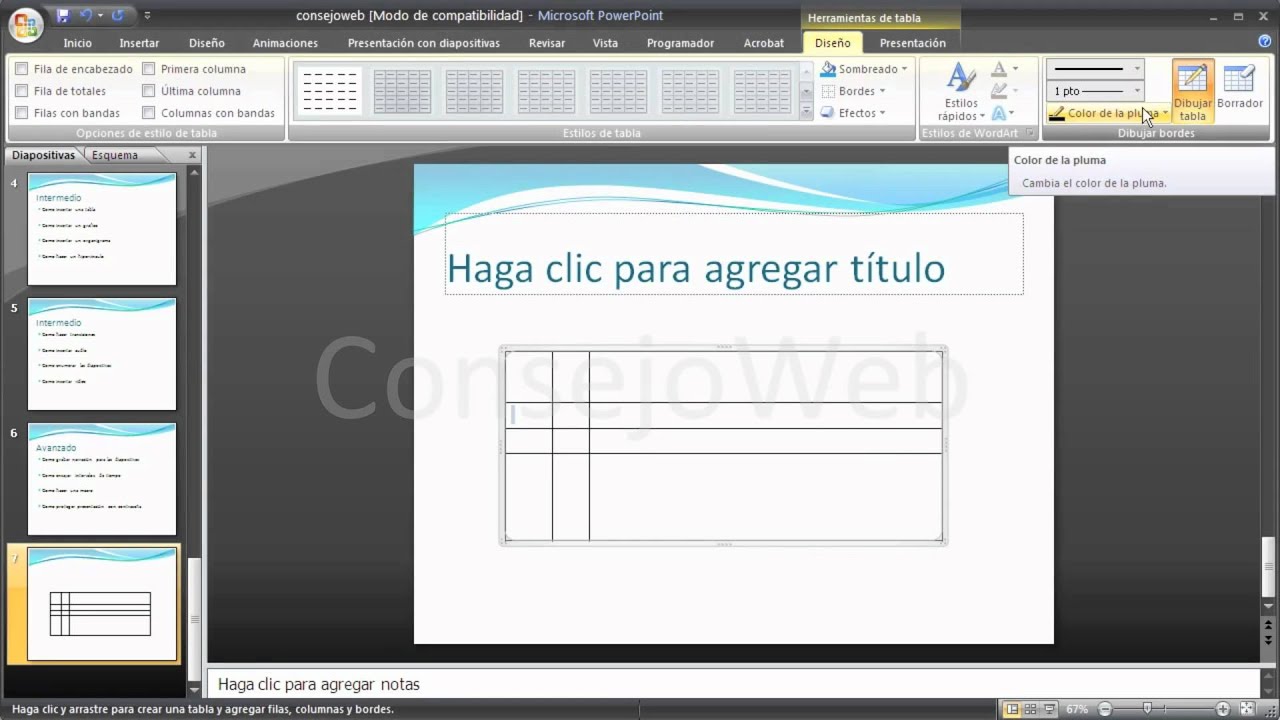
Task: Redo the last action
Action: click(x=118, y=16)
